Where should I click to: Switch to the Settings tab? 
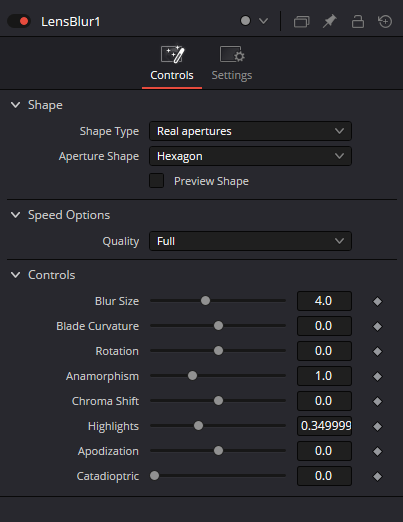point(232,64)
